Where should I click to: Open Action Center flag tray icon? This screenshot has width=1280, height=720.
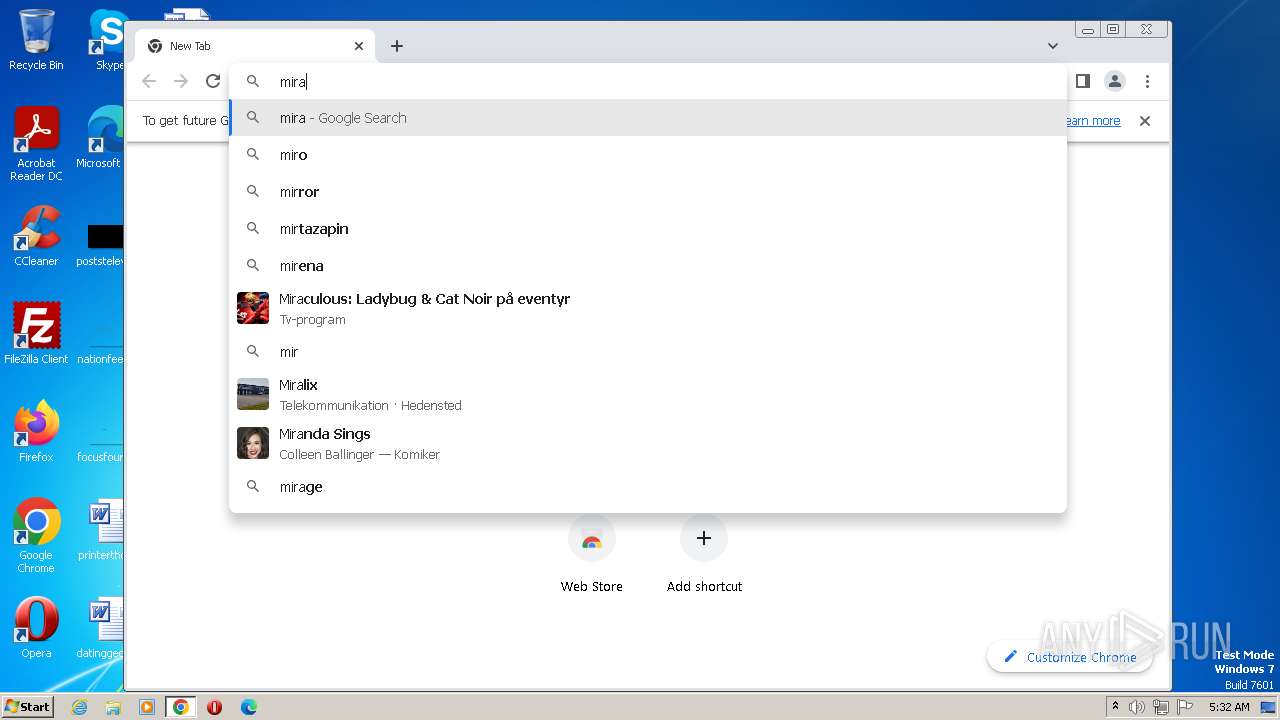[1184, 707]
